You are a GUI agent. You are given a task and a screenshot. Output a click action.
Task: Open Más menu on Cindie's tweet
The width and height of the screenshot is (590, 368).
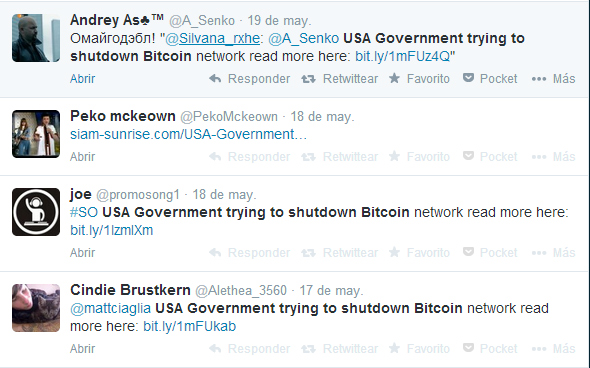click(x=553, y=348)
